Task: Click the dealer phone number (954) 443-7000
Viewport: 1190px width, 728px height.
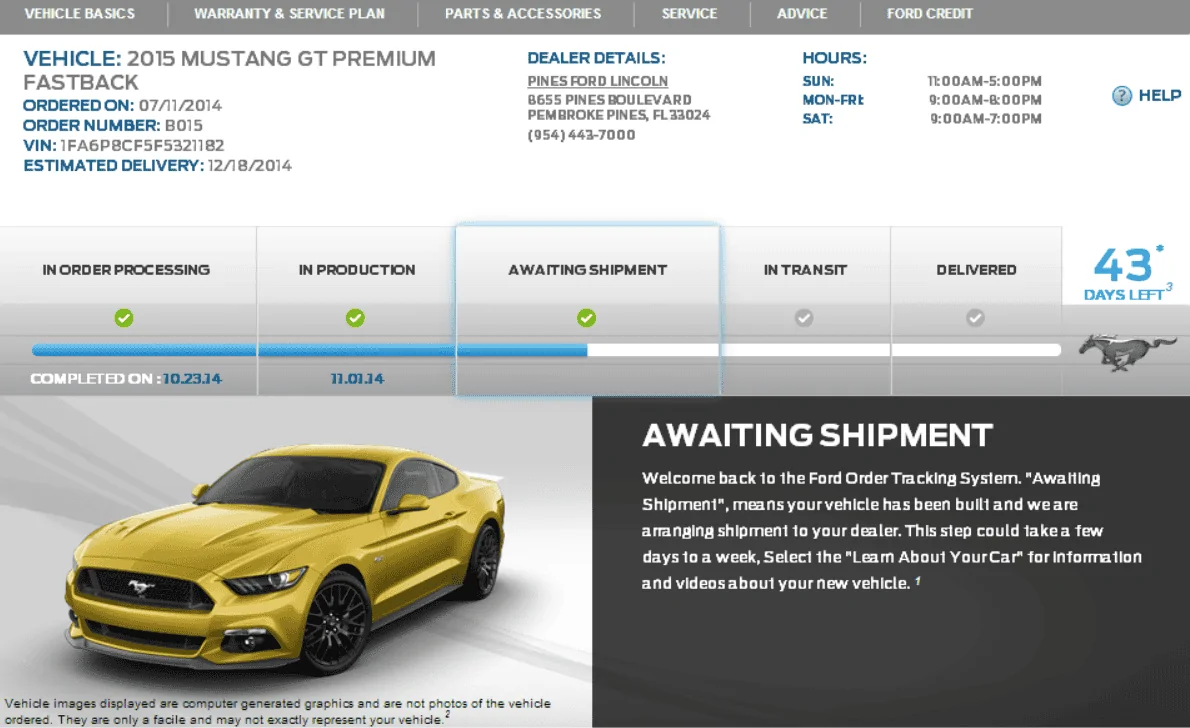Action: [581, 135]
